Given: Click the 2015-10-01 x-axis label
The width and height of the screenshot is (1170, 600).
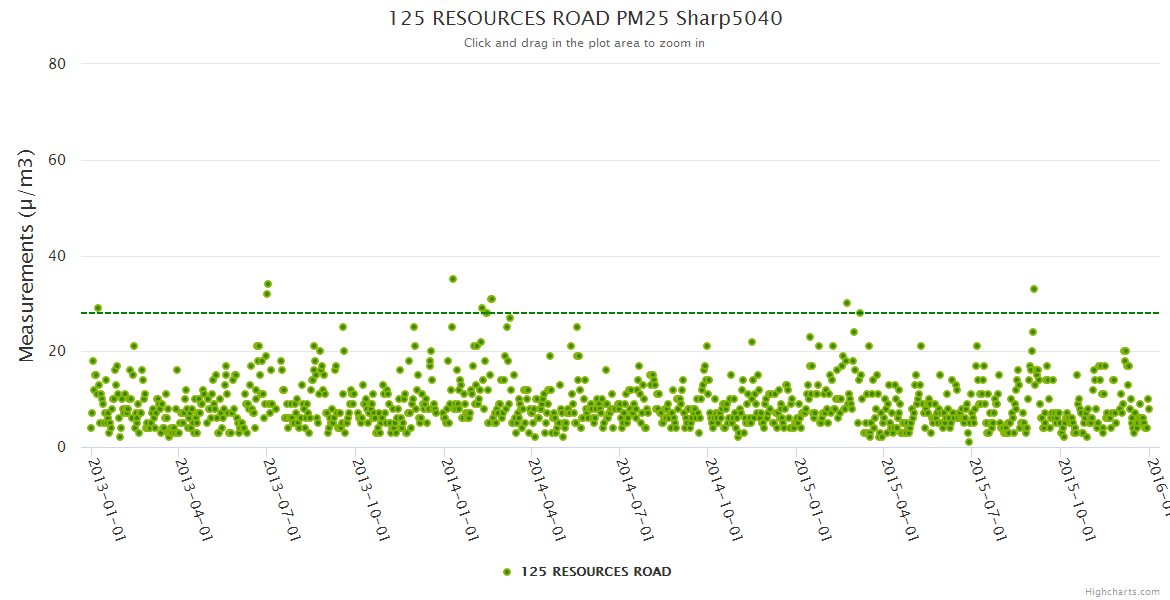Looking at the screenshot, I should [x=1075, y=498].
